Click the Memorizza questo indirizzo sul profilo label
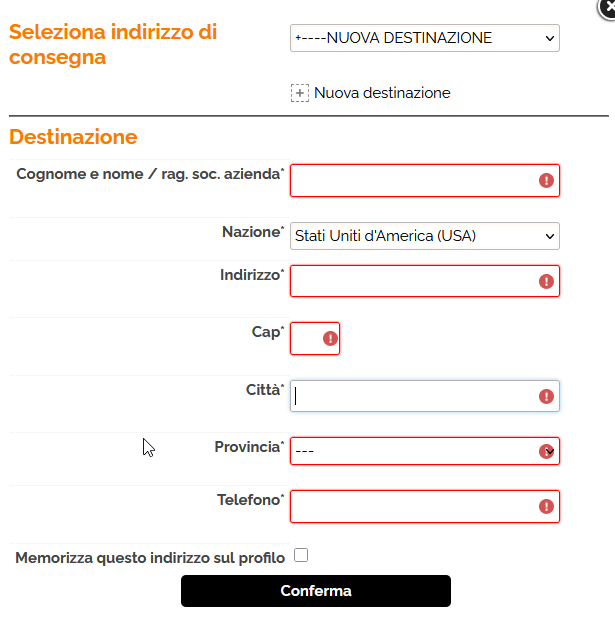Screen dimensions: 615x636 150,558
